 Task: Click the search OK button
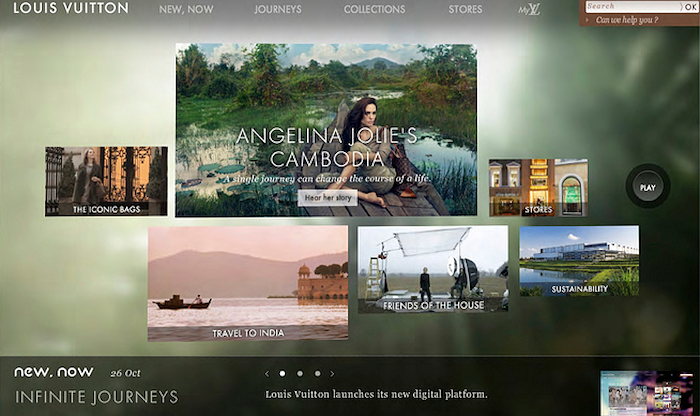point(690,7)
